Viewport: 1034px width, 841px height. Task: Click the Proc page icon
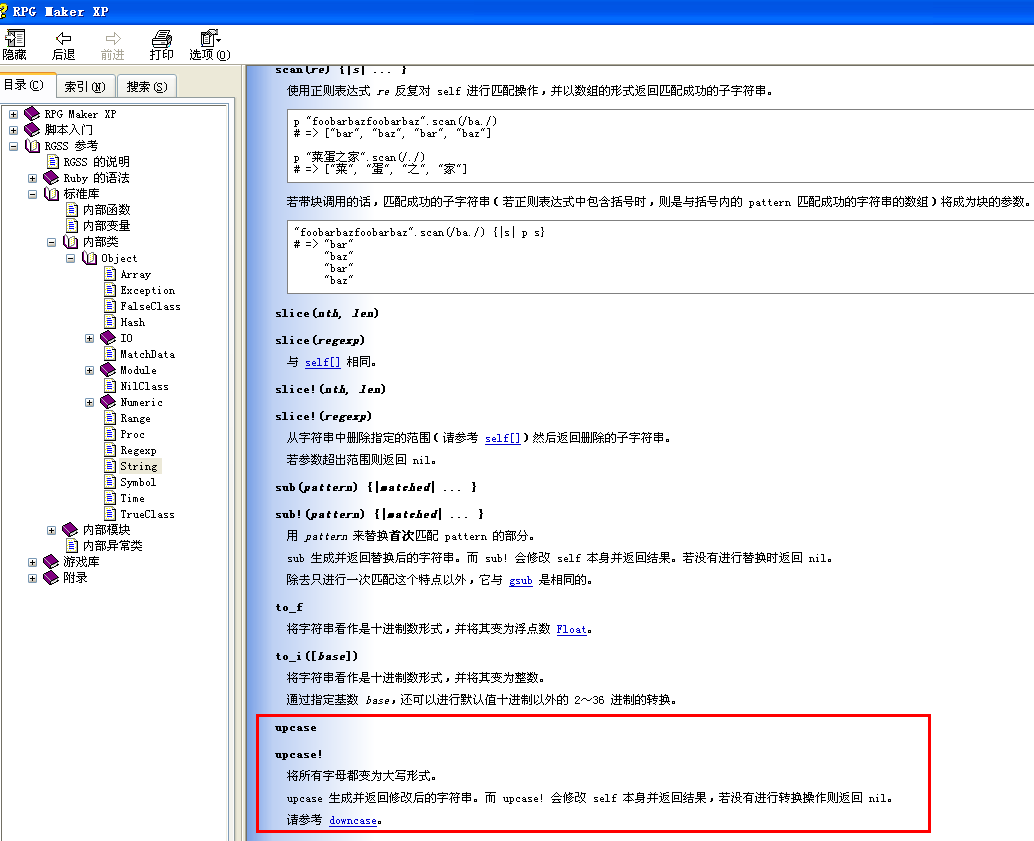click(x=110, y=434)
